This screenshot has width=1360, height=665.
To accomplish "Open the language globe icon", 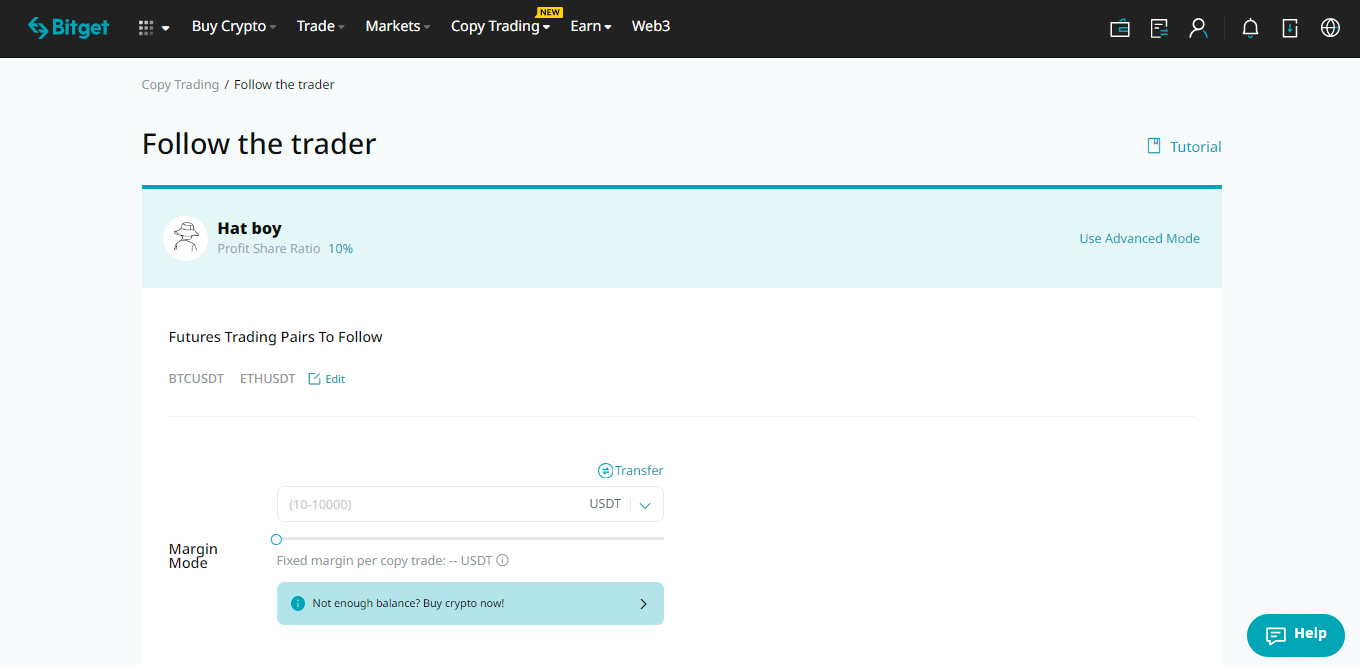I will coord(1330,28).
